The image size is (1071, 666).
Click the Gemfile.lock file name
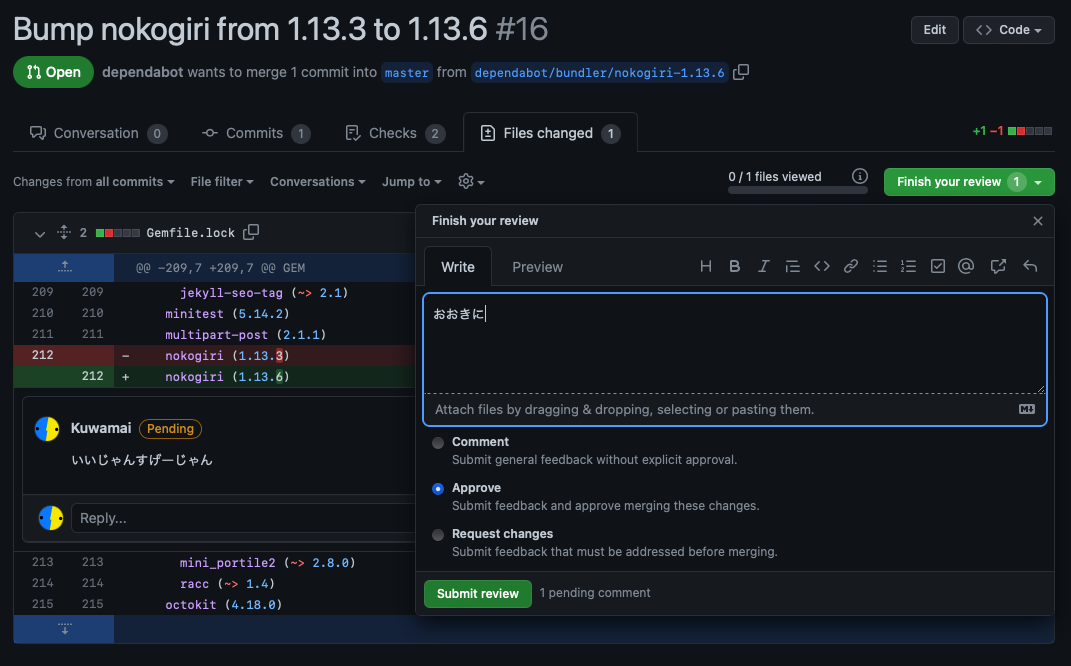point(191,233)
